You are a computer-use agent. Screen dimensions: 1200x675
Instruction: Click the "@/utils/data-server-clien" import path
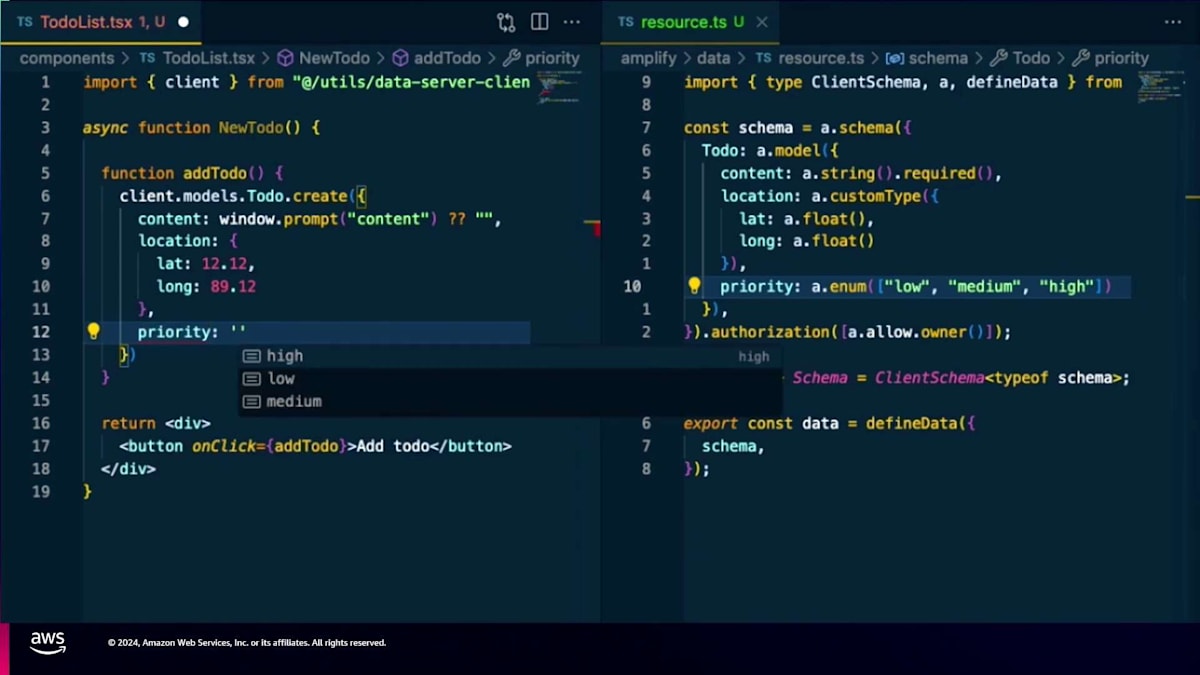pyautogui.click(x=411, y=82)
